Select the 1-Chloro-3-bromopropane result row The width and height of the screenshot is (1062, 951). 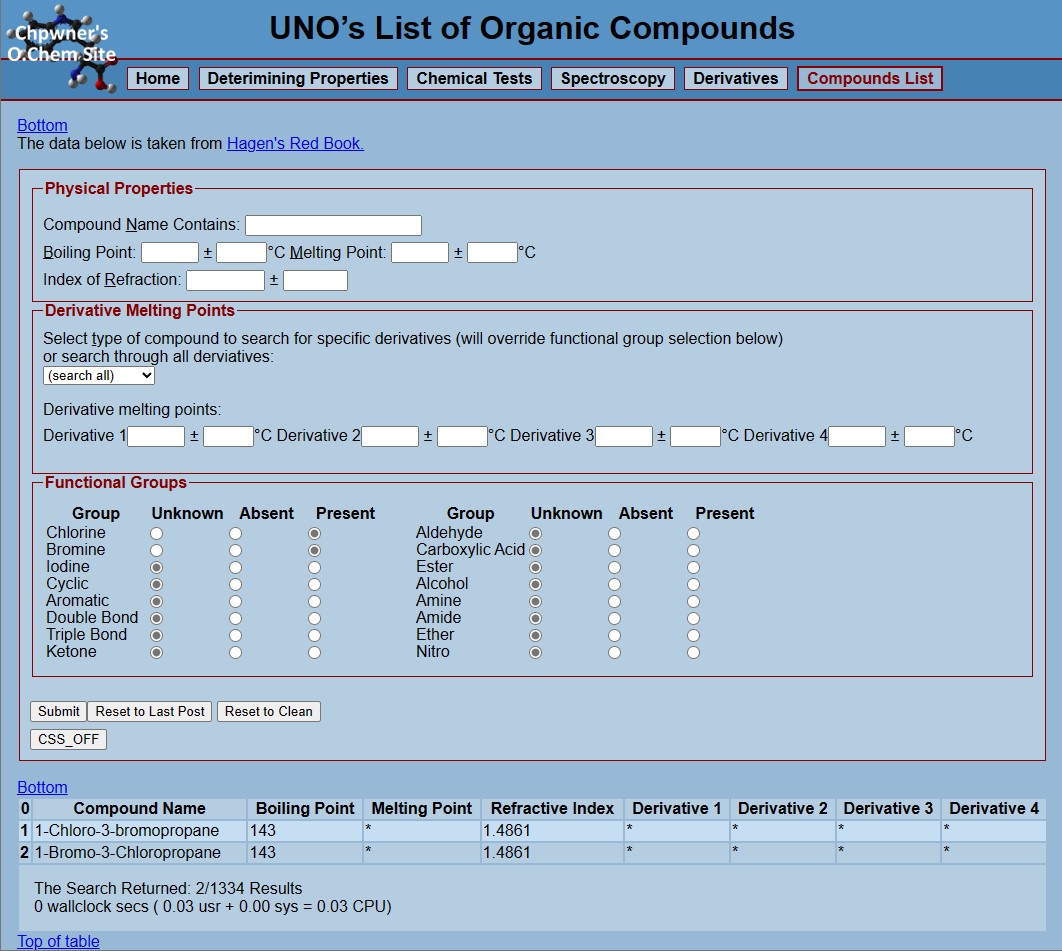[128, 831]
